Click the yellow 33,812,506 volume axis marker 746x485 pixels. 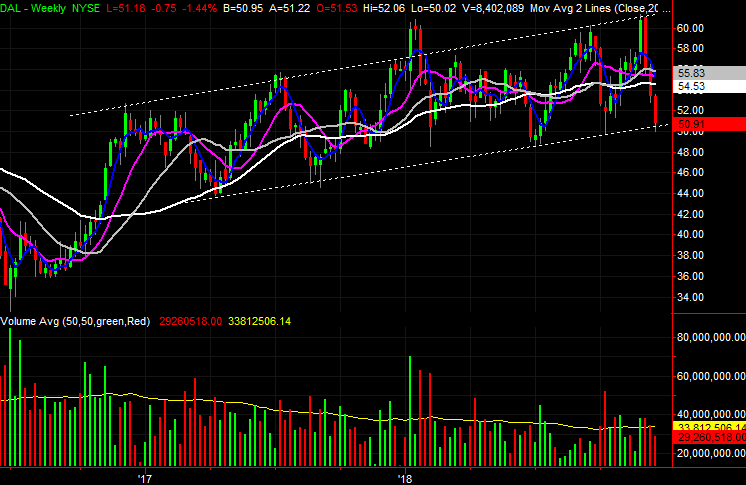click(x=709, y=426)
